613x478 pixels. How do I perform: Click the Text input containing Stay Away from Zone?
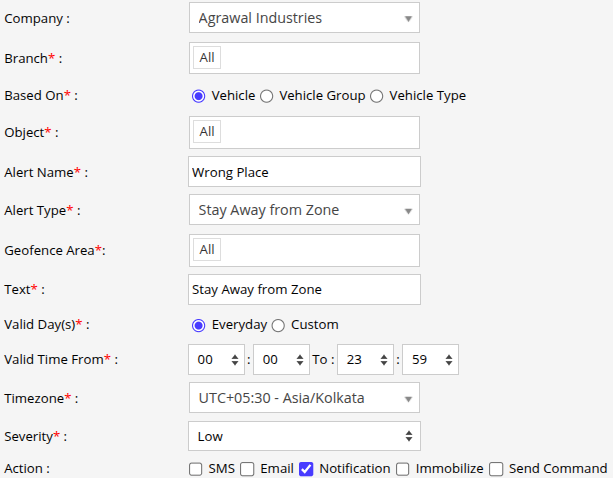coord(303,290)
